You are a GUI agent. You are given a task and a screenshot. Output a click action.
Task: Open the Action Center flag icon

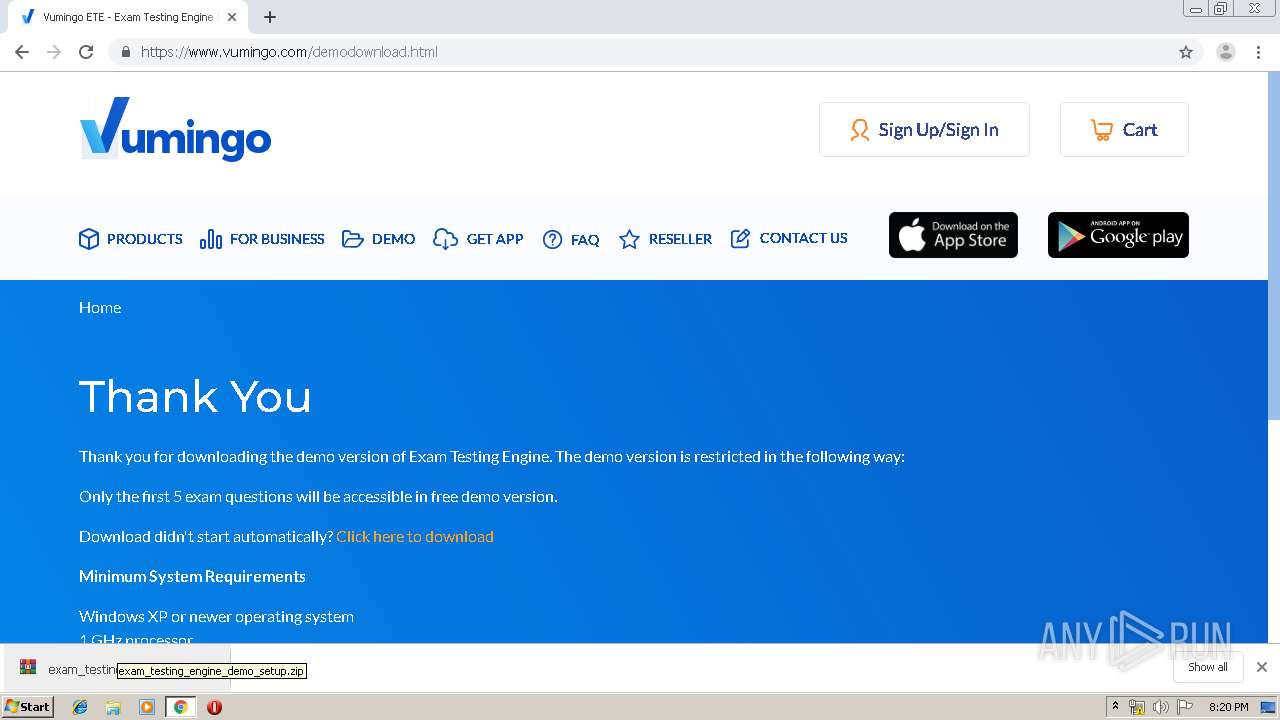tap(1185, 707)
